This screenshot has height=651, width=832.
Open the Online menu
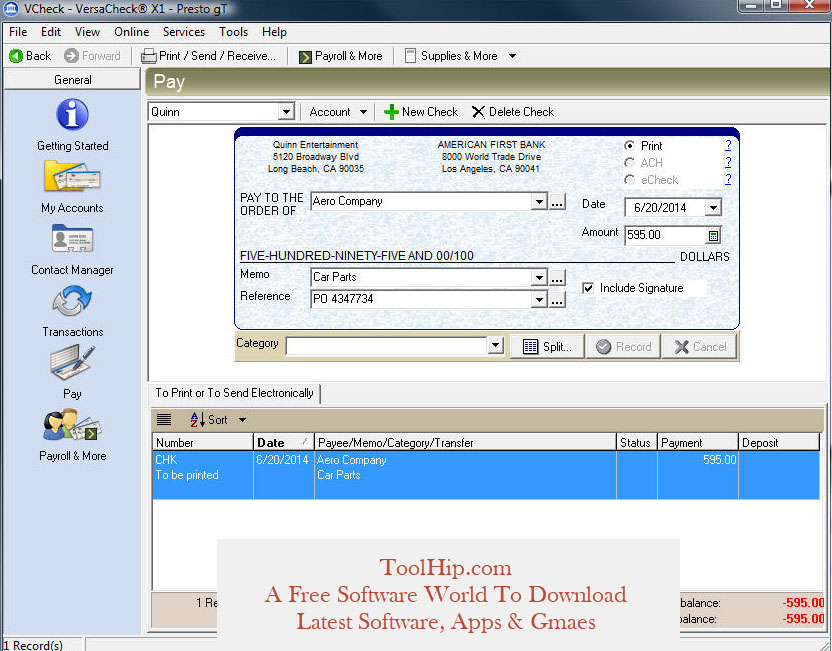click(x=132, y=32)
